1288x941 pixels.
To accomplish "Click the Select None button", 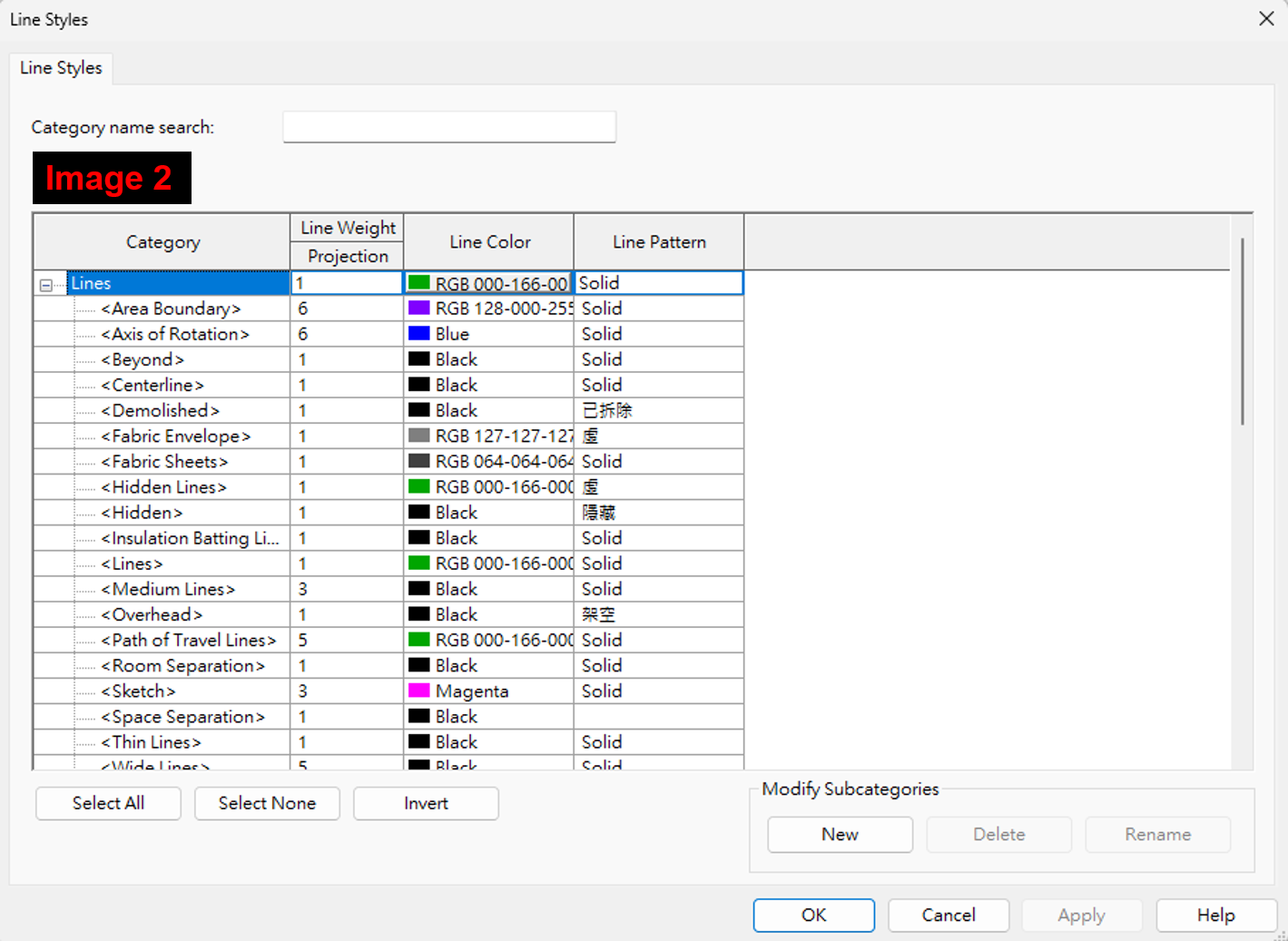I will click(x=266, y=803).
